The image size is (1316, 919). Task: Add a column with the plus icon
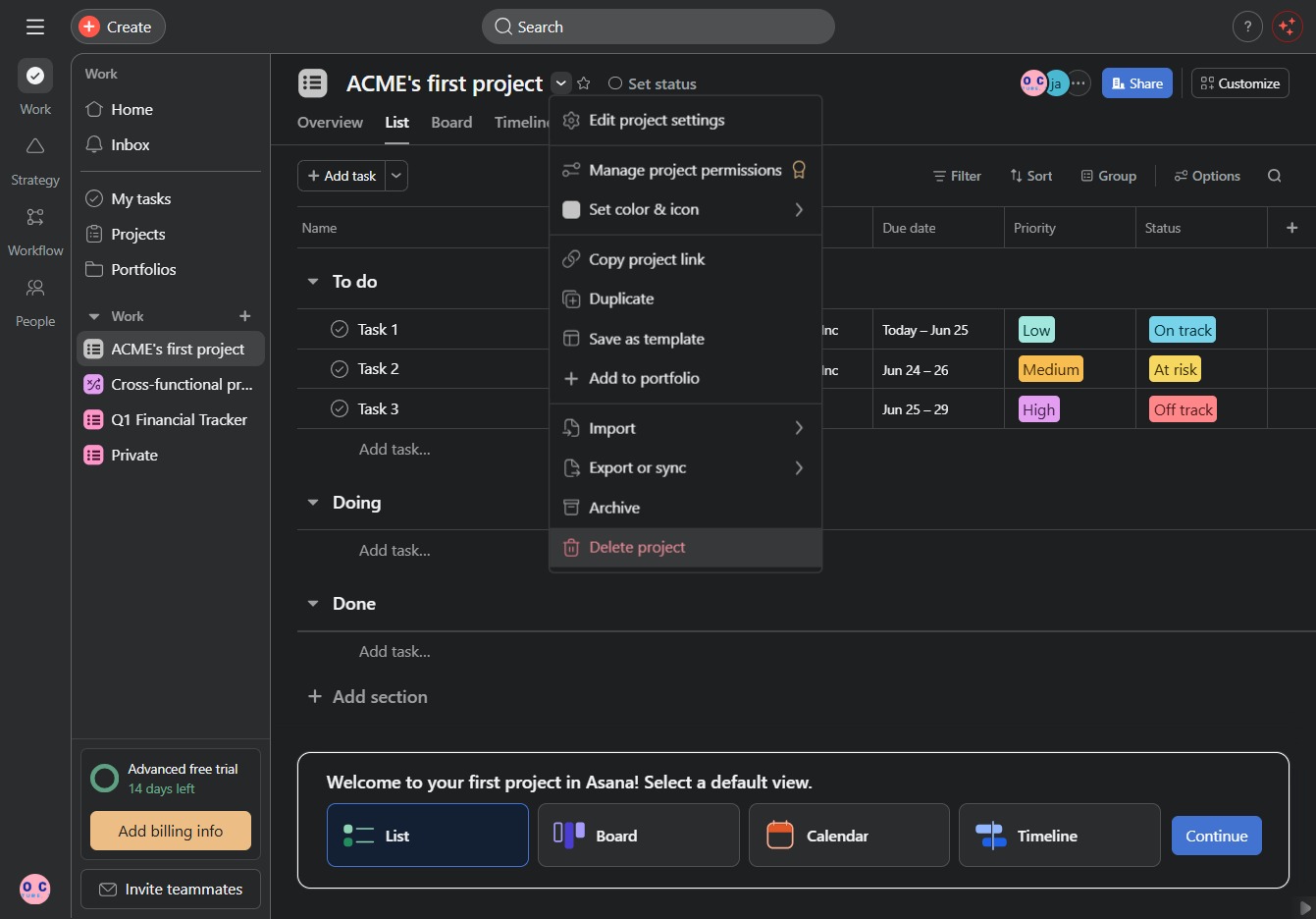click(x=1292, y=228)
